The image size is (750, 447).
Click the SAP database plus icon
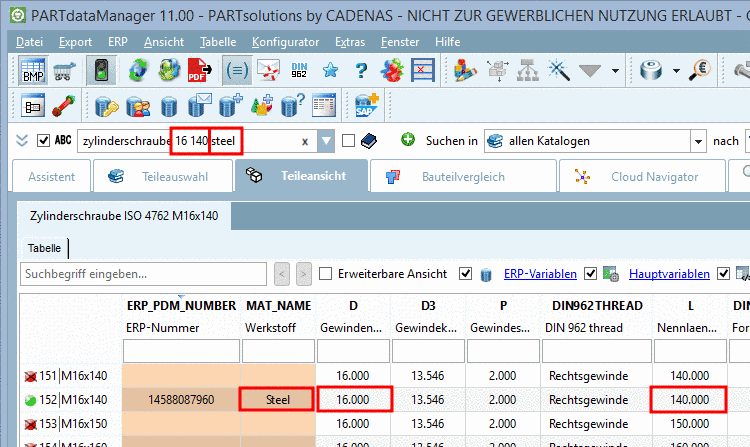[x=366, y=106]
